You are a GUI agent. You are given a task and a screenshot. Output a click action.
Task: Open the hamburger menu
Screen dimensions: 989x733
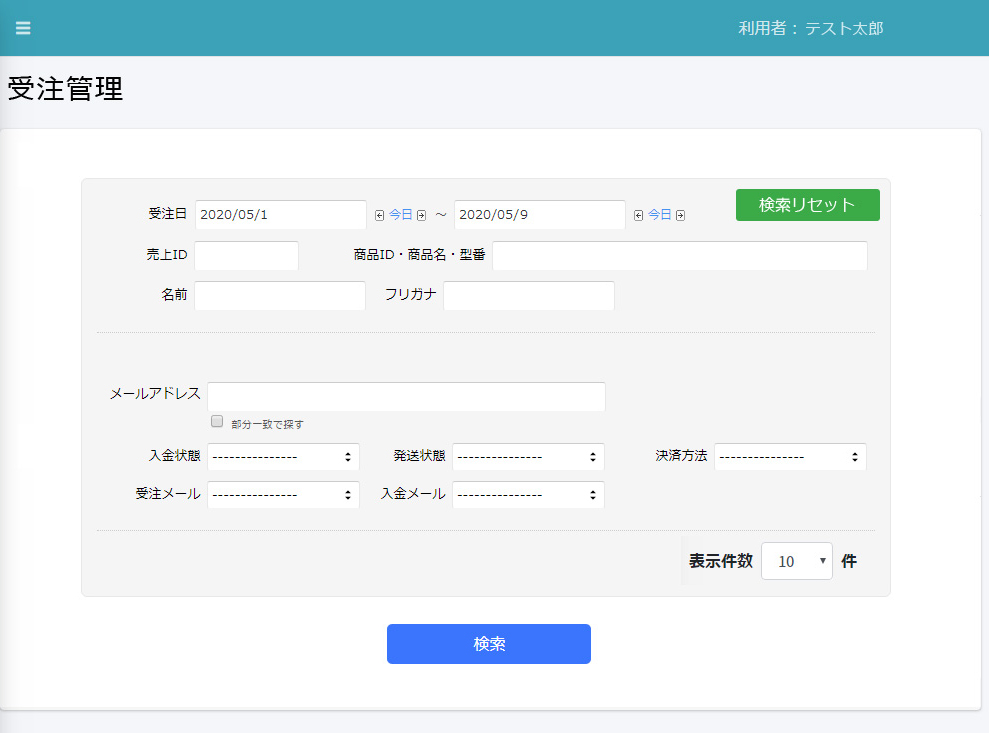tap(23, 28)
